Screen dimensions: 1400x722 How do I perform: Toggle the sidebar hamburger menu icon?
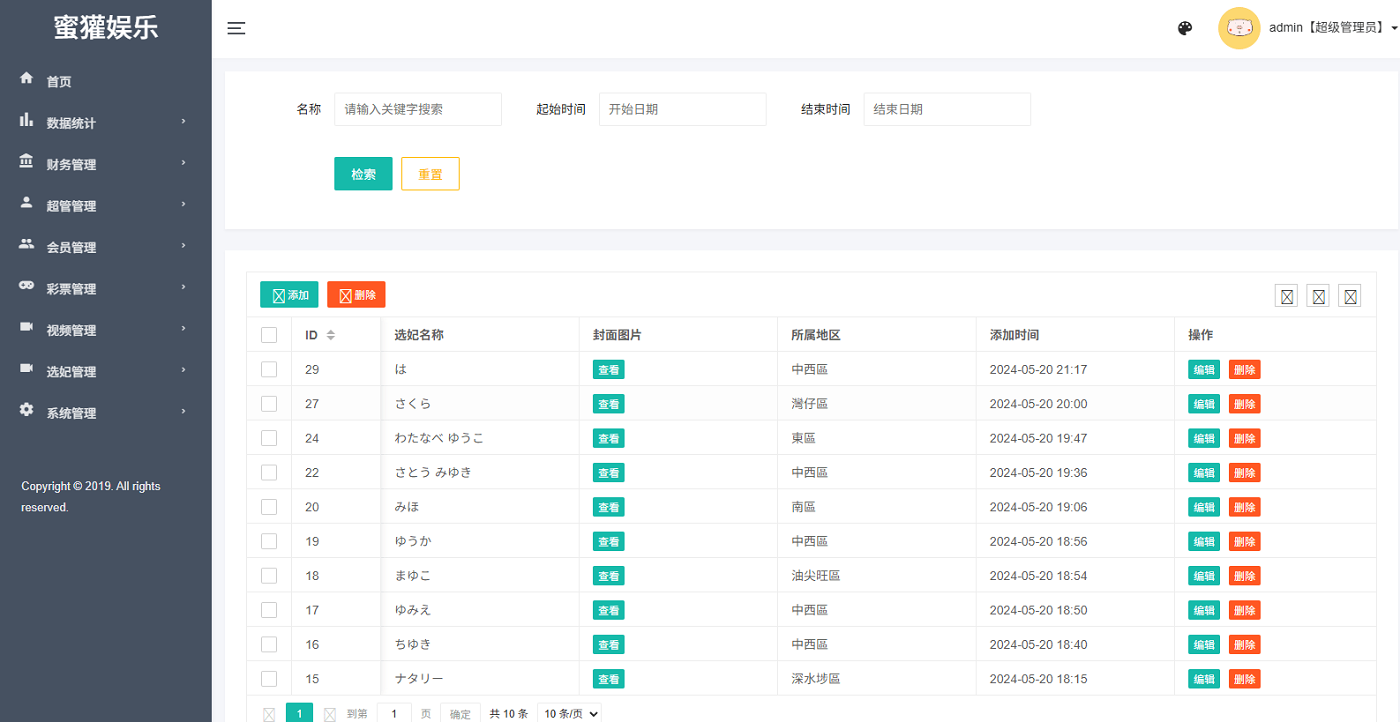click(x=236, y=28)
